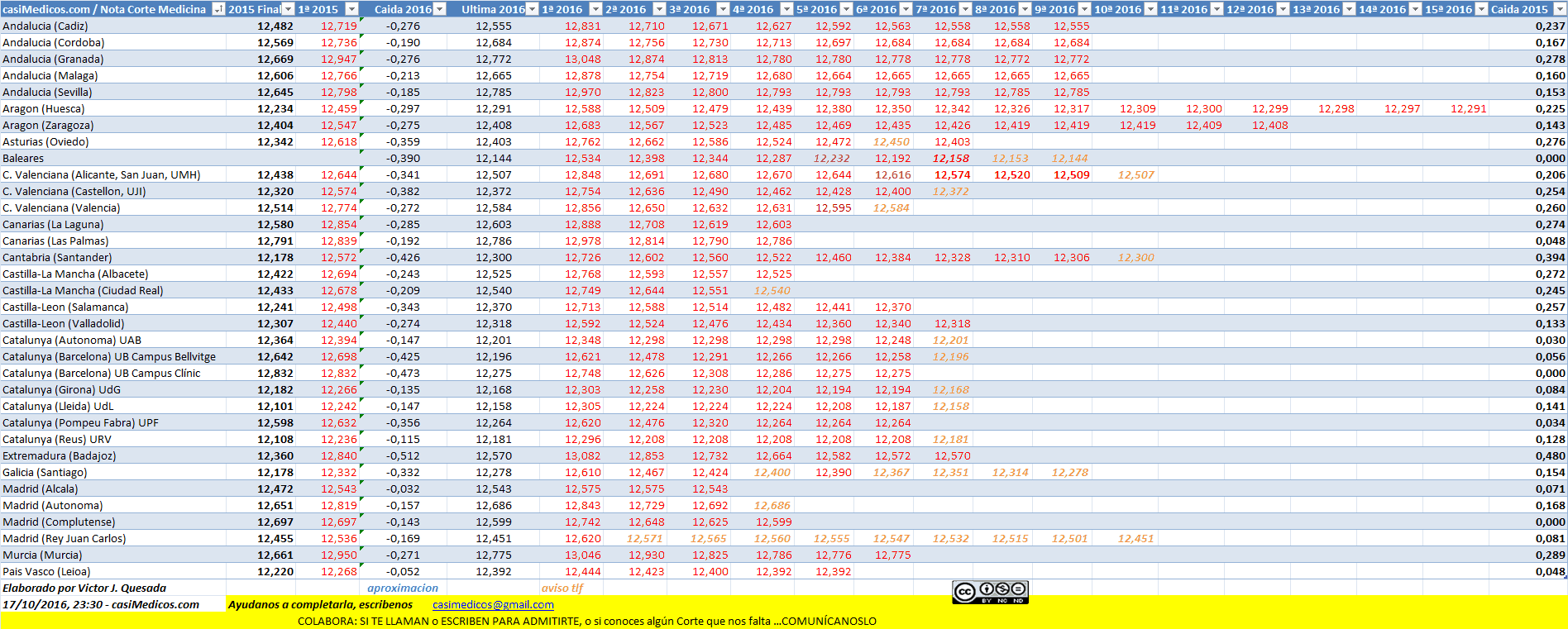This screenshot has height=629, width=1568.
Task: Select the 'aproximacion' legend cell
Action: tap(403, 588)
